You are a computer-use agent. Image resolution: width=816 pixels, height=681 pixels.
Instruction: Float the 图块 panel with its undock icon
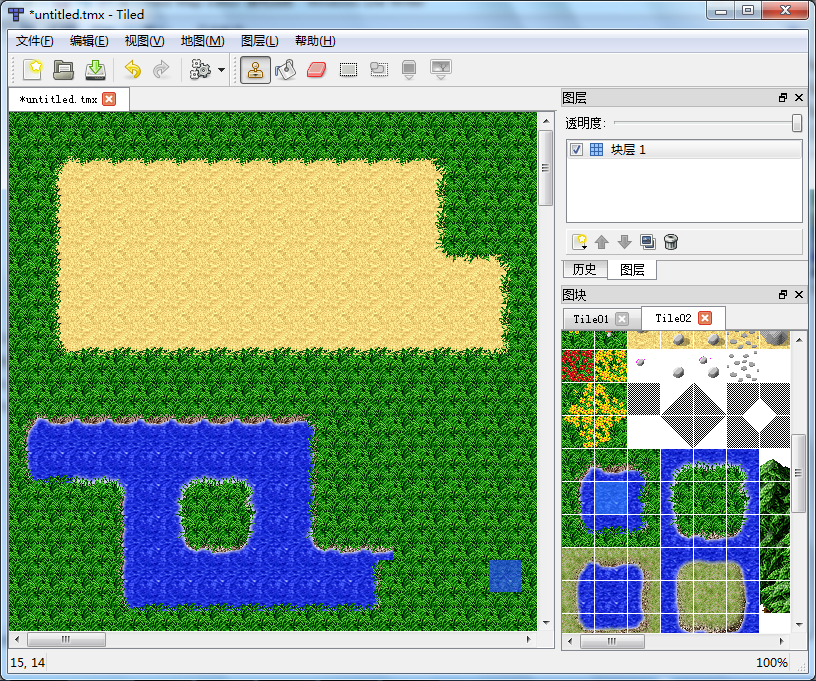(783, 294)
